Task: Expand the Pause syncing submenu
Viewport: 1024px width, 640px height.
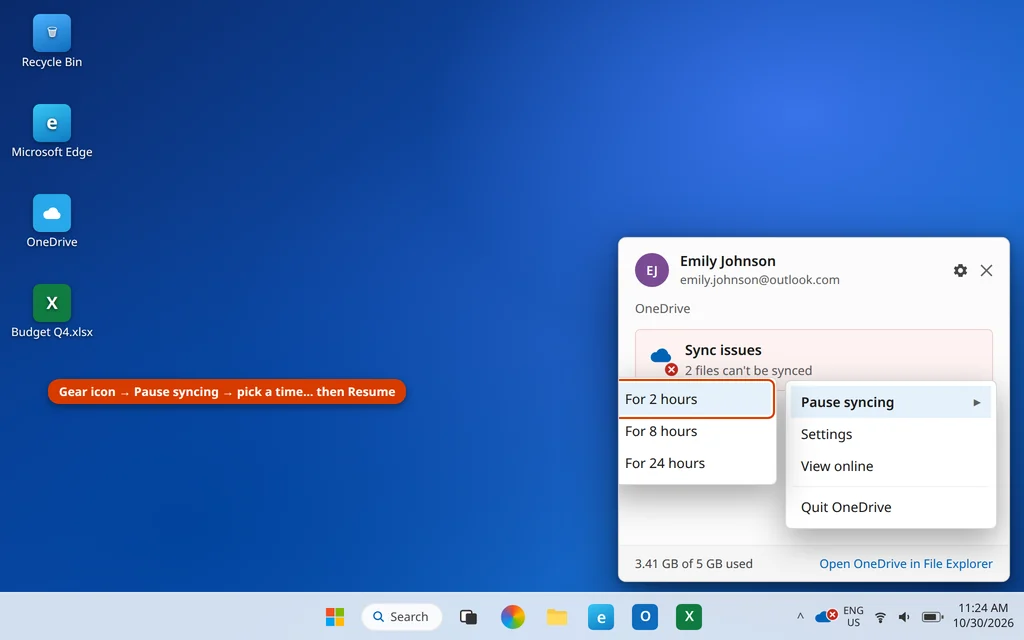Action: 891,402
